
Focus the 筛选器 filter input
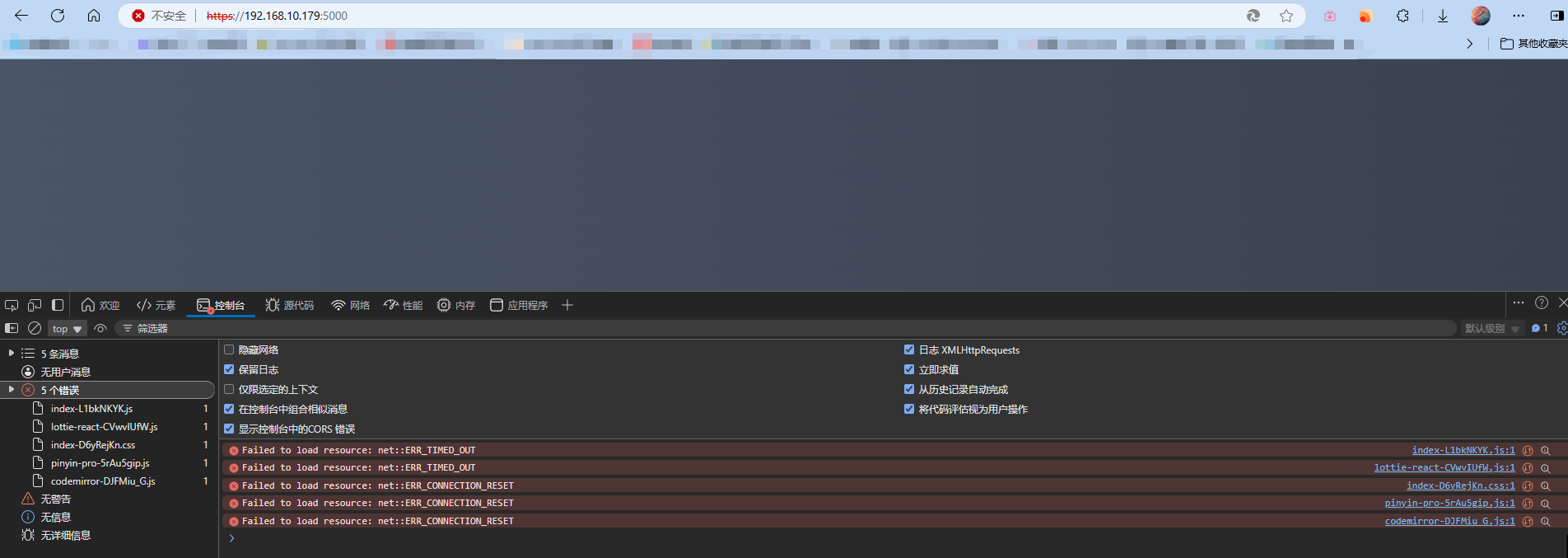point(786,328)
